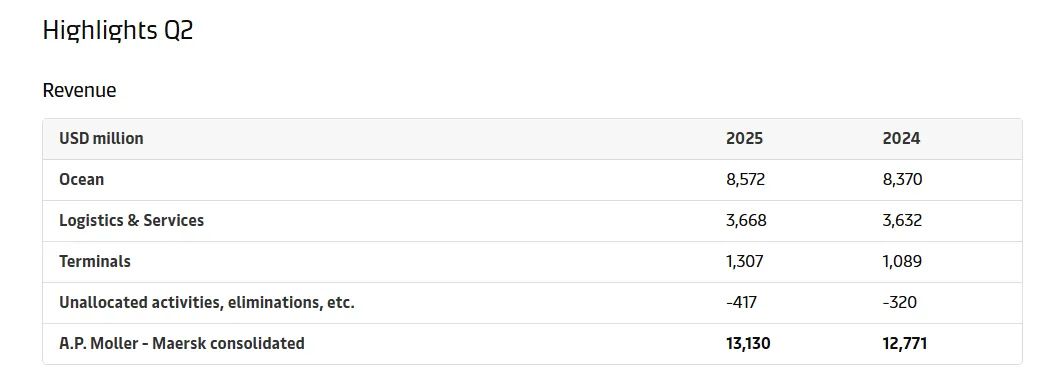Click the 2024 column header
Viewport: 1048px width, 388px height.
click(901, 138)
